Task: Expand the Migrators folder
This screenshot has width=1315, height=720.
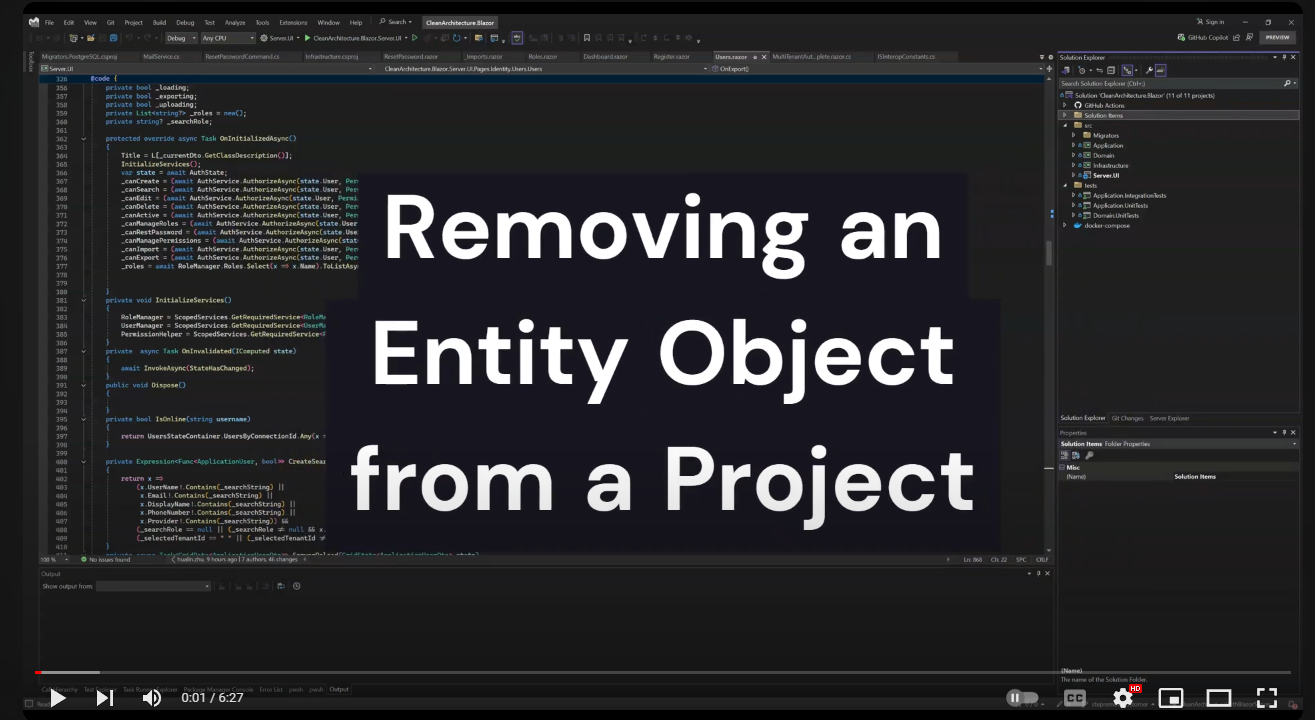Action: (x=1073, y=135)
